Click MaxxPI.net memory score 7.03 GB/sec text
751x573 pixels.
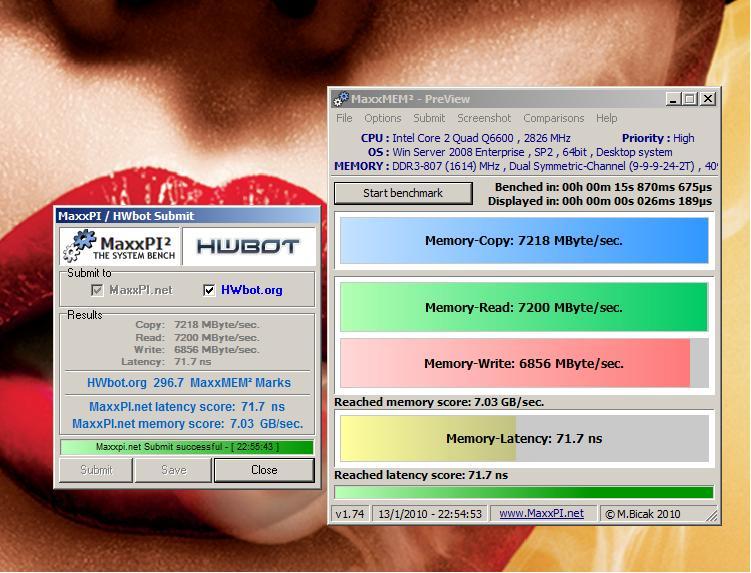click(187, 424)
